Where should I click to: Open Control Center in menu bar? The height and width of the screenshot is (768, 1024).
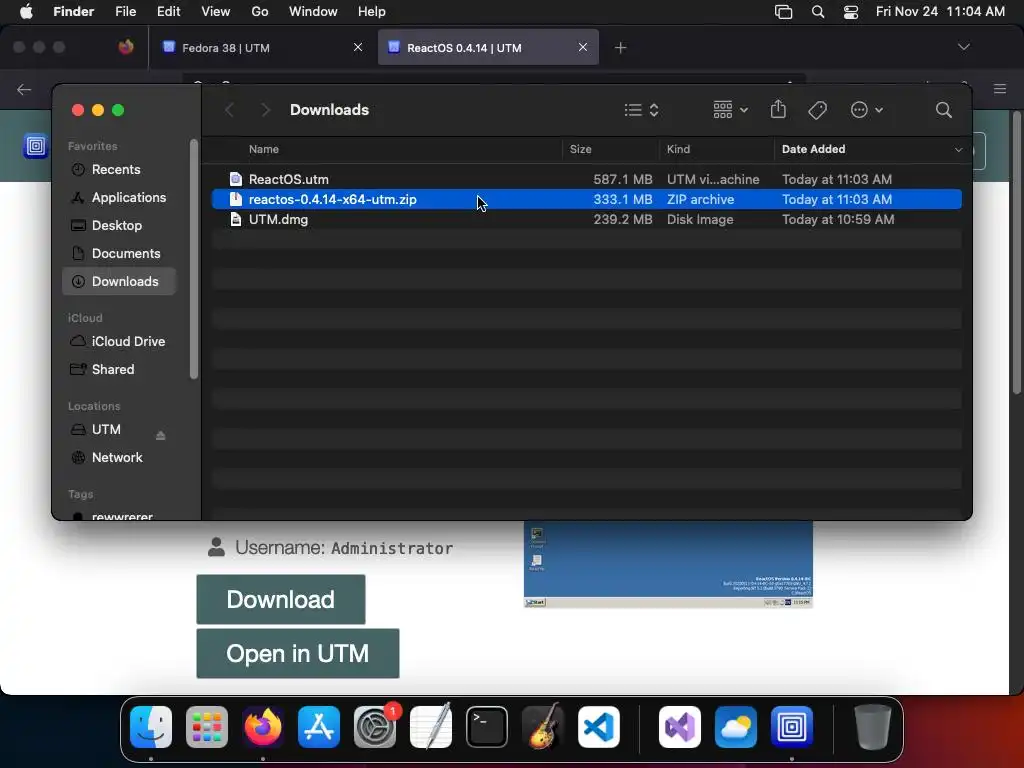851,12
